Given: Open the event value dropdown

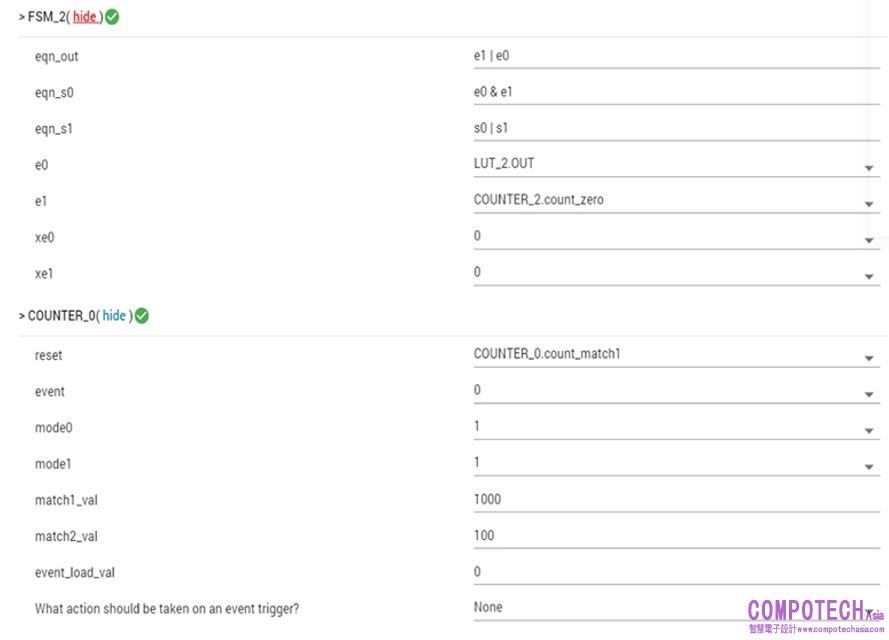Looking at the screenshot, I should click(869, 394).
